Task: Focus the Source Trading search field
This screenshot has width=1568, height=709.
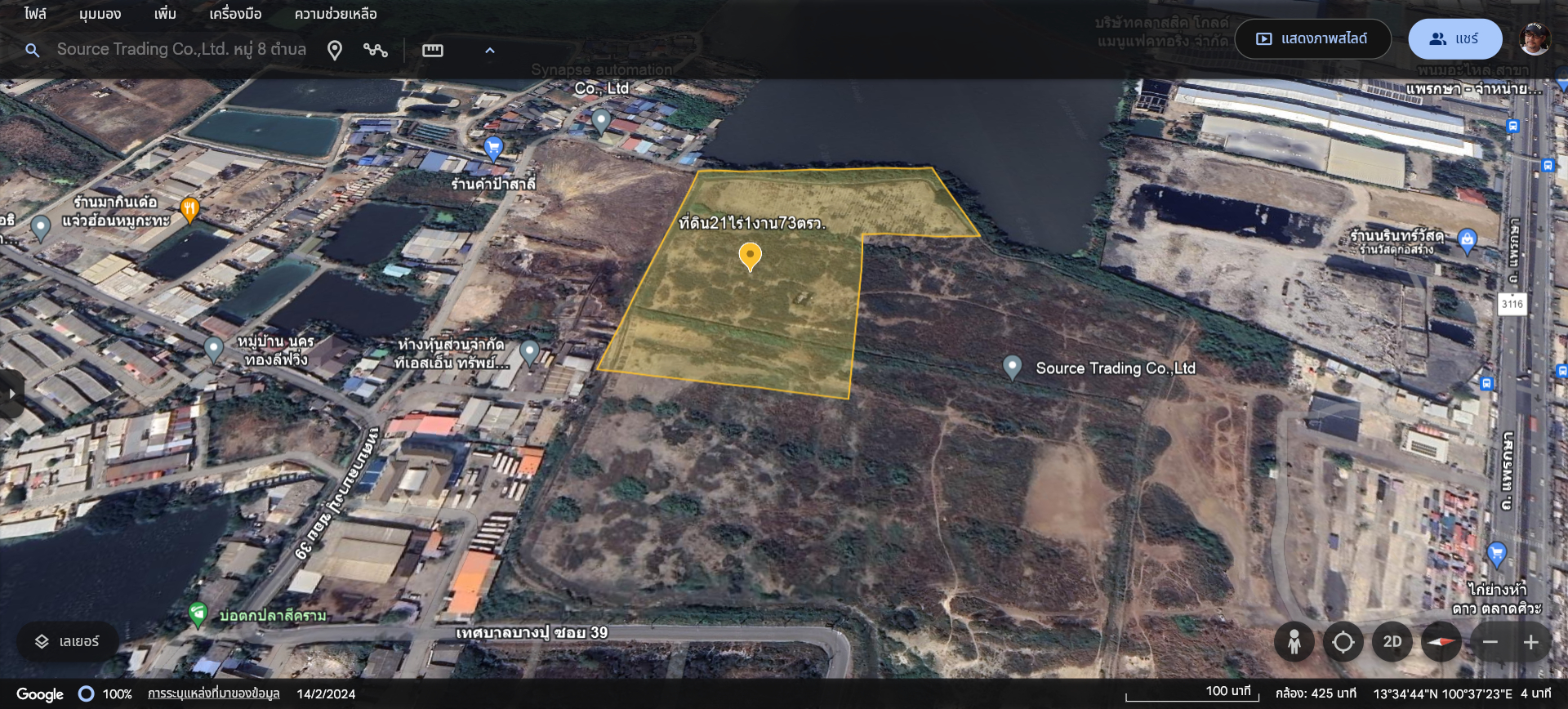Action: 181,50
